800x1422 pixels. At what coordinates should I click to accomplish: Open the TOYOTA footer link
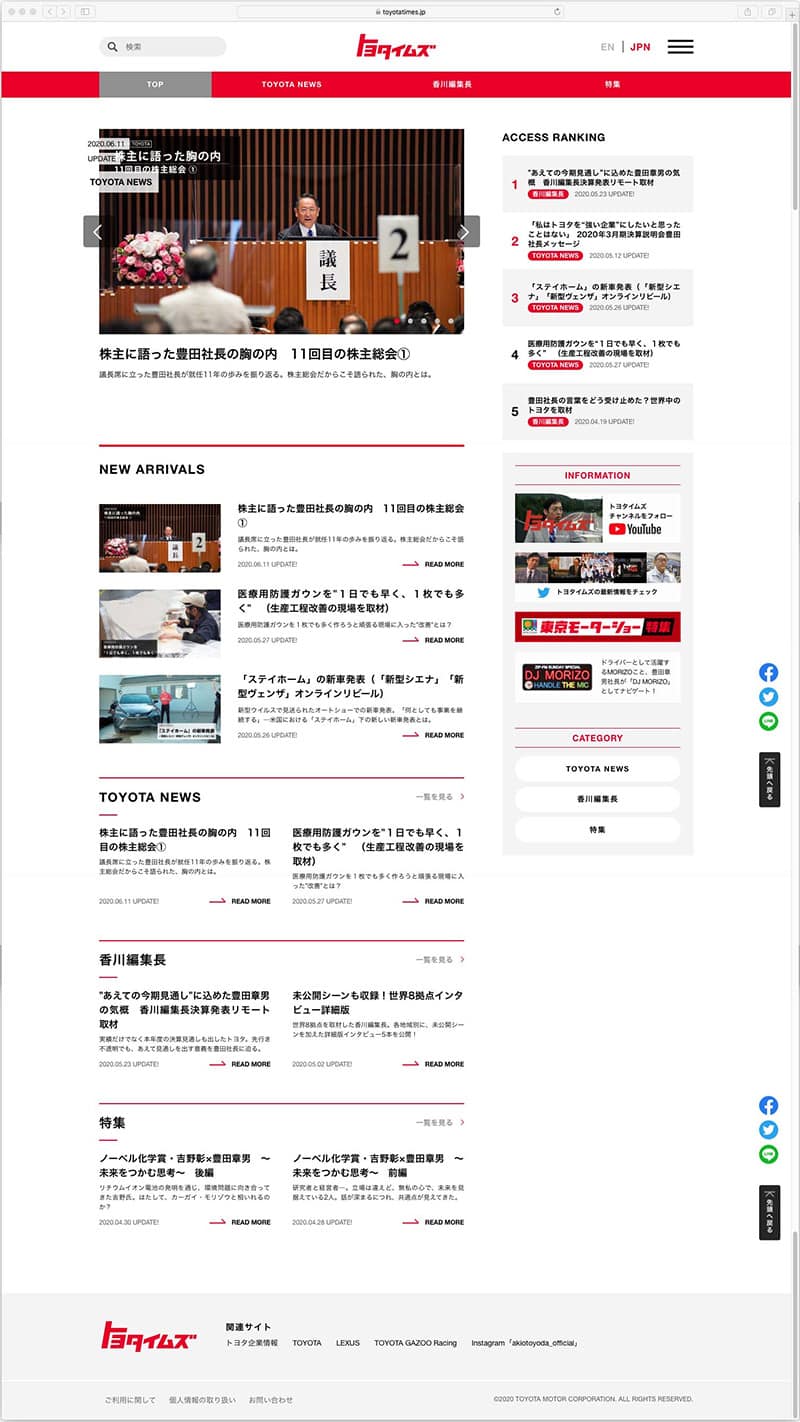point(307,1343)
